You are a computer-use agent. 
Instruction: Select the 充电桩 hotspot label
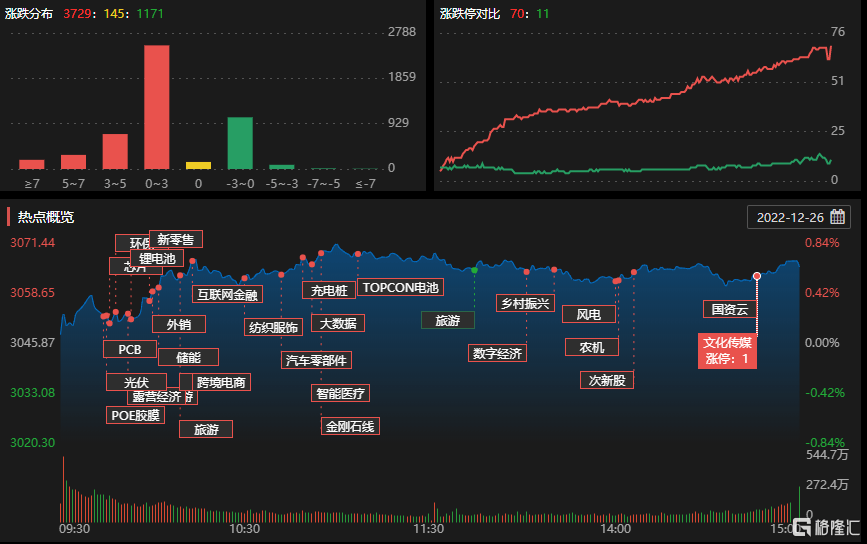pyautogui.click(x=329, y=290)
